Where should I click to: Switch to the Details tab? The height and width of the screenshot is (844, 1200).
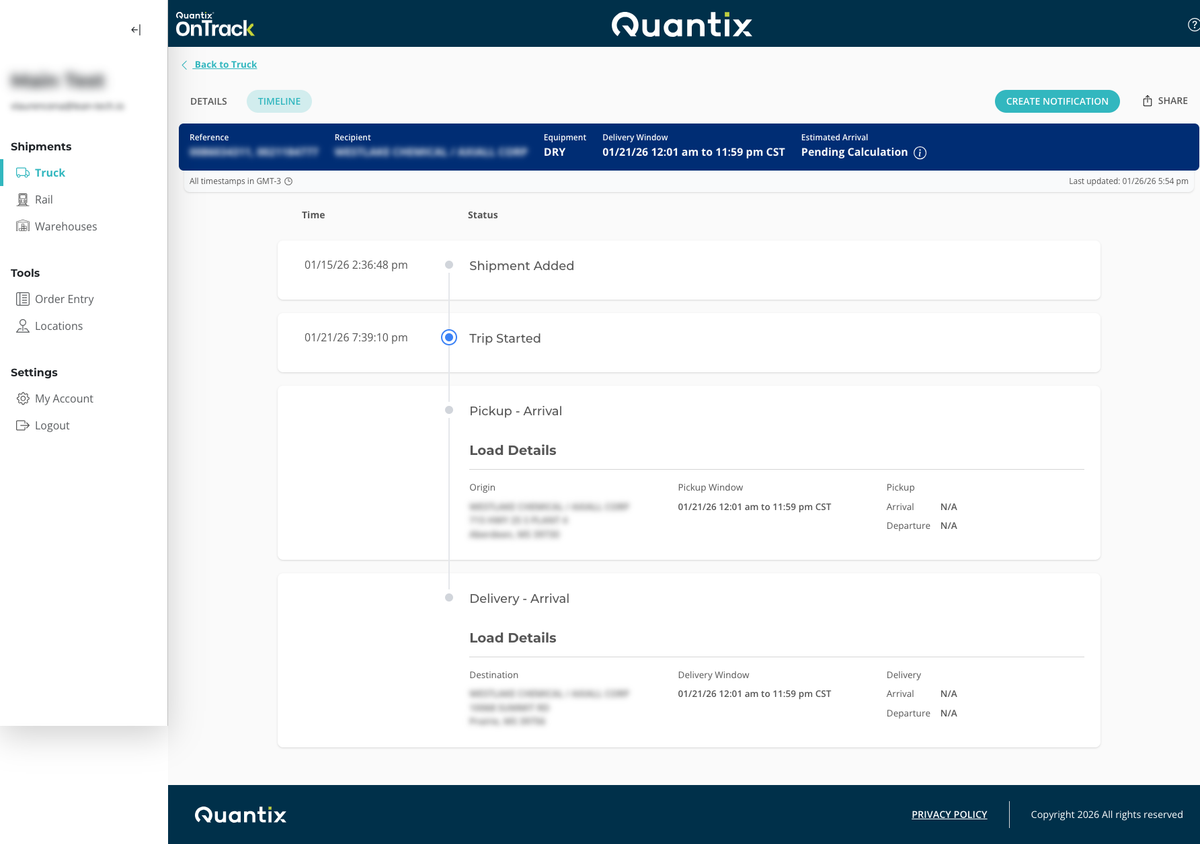[x=209, y=101]
